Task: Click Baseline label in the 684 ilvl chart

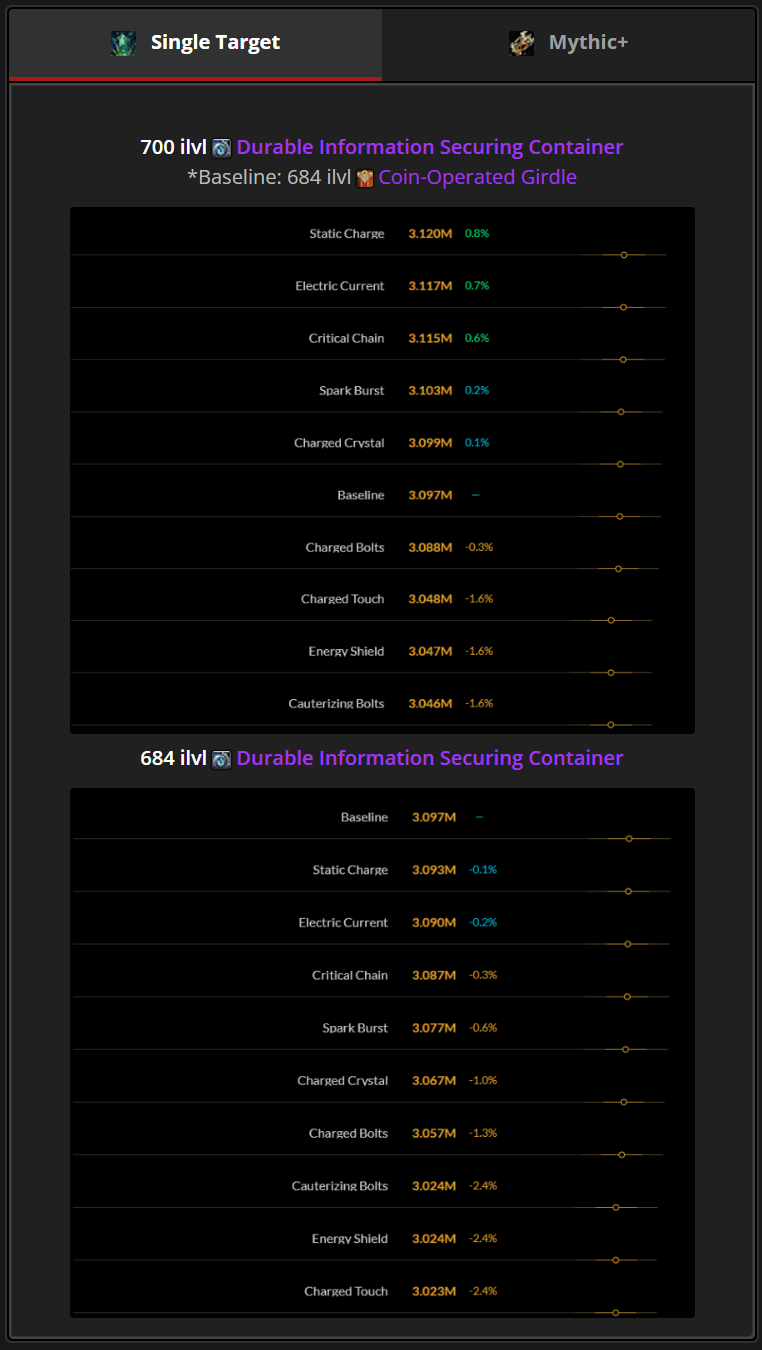Action: [x=364, y=817]
